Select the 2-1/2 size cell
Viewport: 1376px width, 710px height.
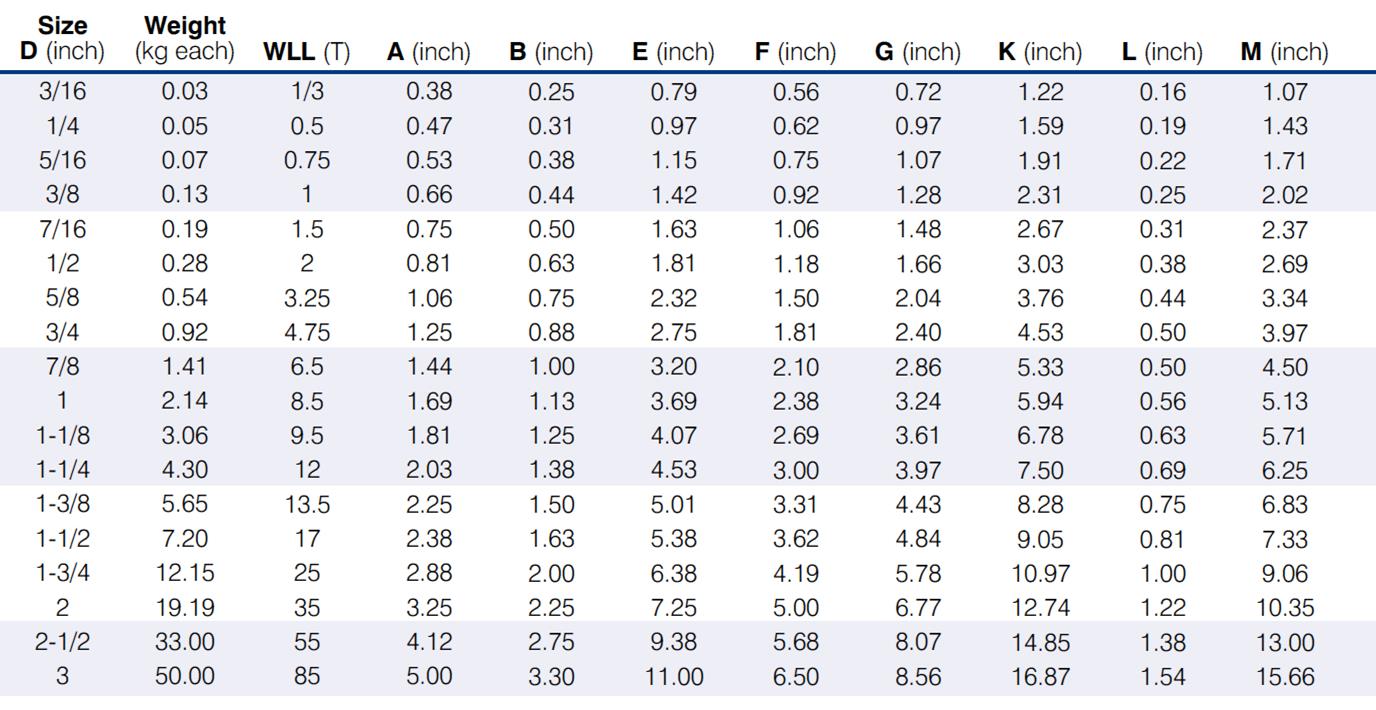coord(62,642)
